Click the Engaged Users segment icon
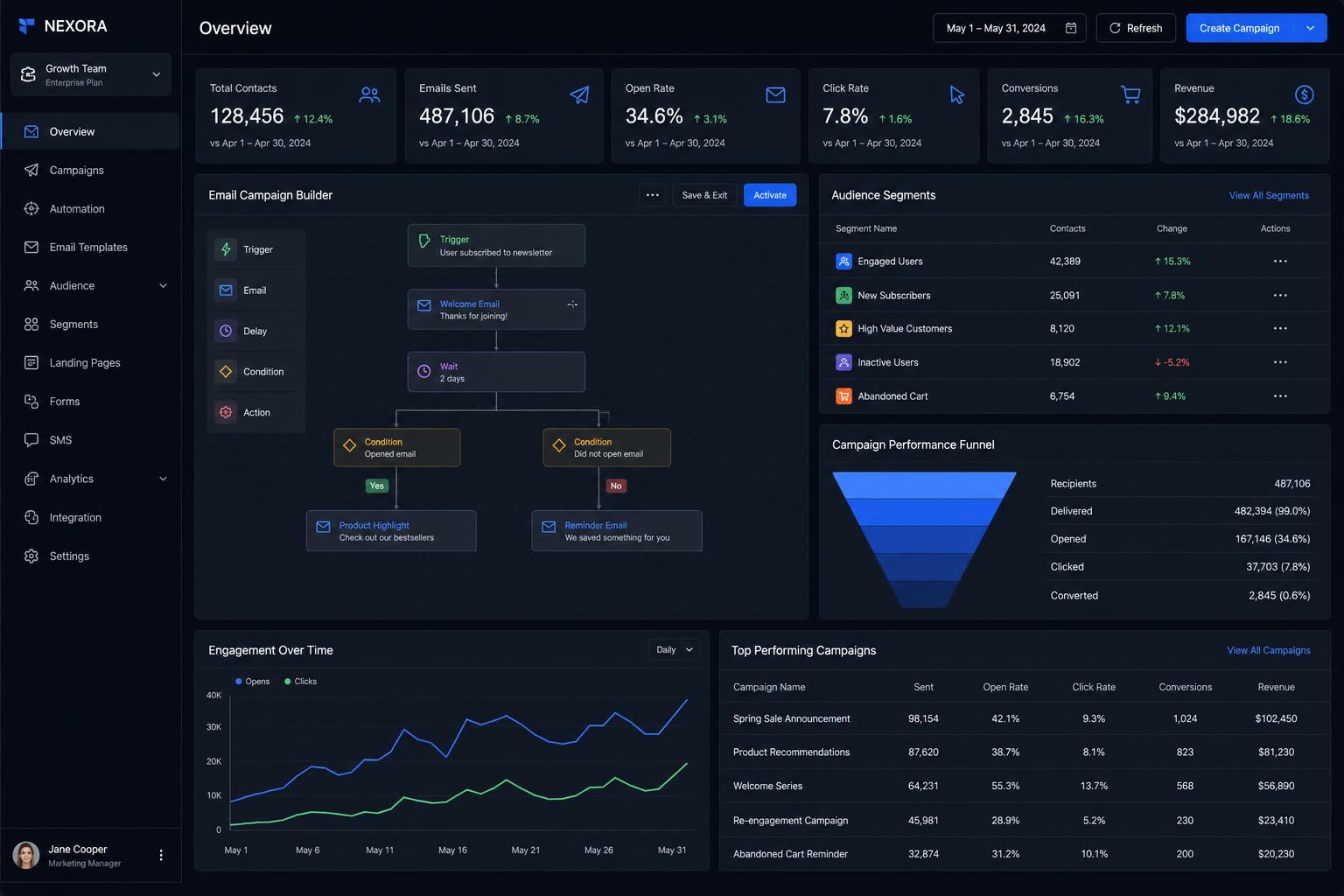Screen dimensions: 1344x896 843,262
